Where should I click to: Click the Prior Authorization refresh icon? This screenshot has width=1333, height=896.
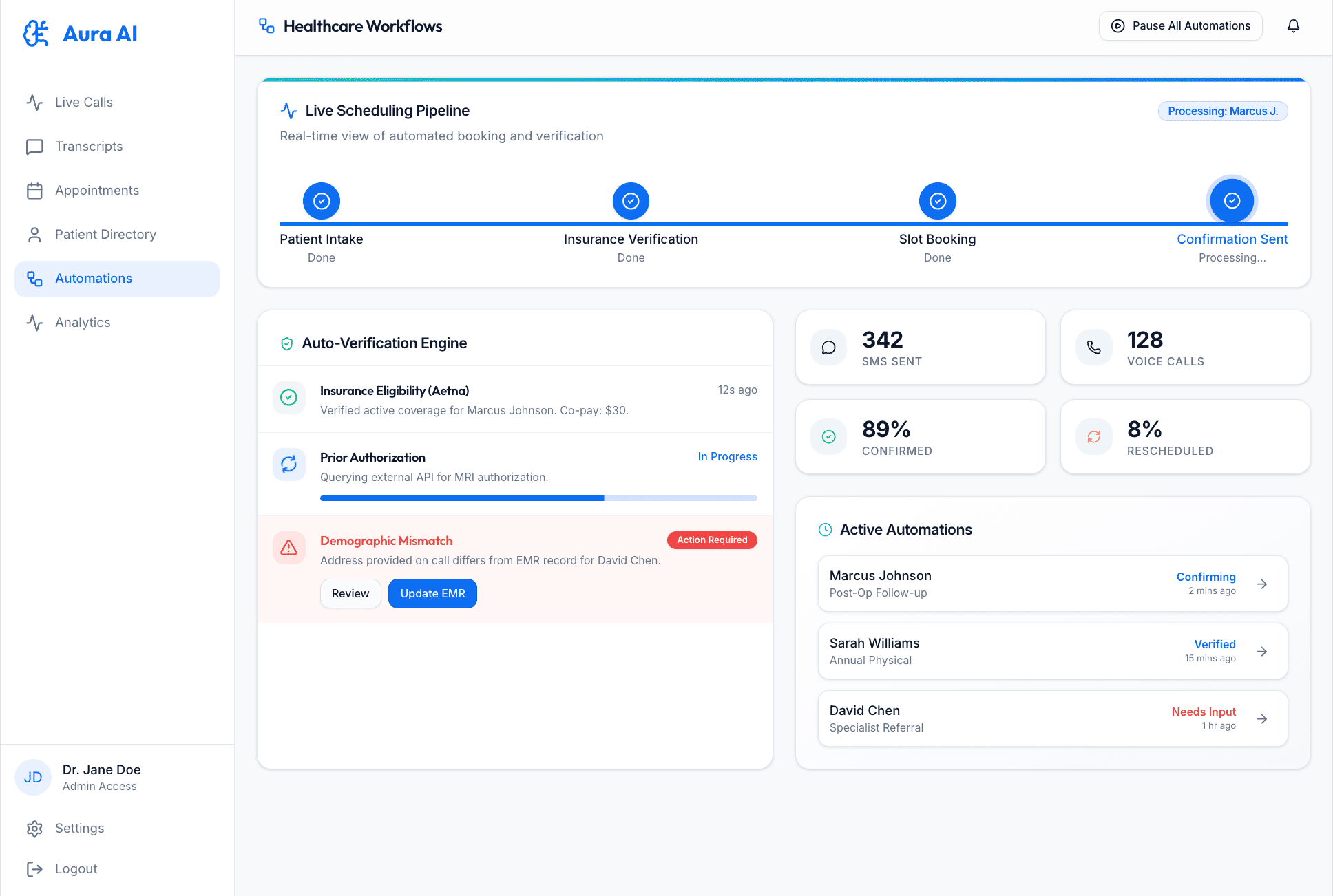click(x=288, y=465)
